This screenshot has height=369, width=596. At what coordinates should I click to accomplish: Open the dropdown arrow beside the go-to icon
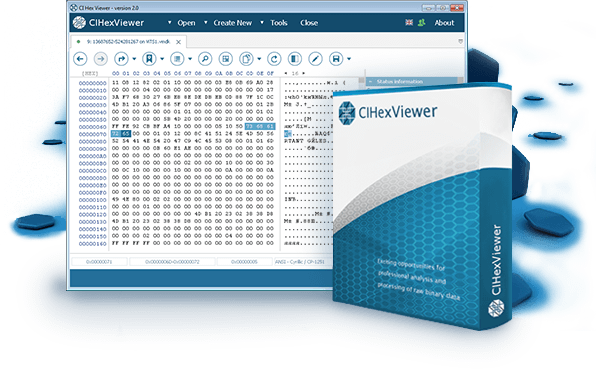click(x=134, y=59)
